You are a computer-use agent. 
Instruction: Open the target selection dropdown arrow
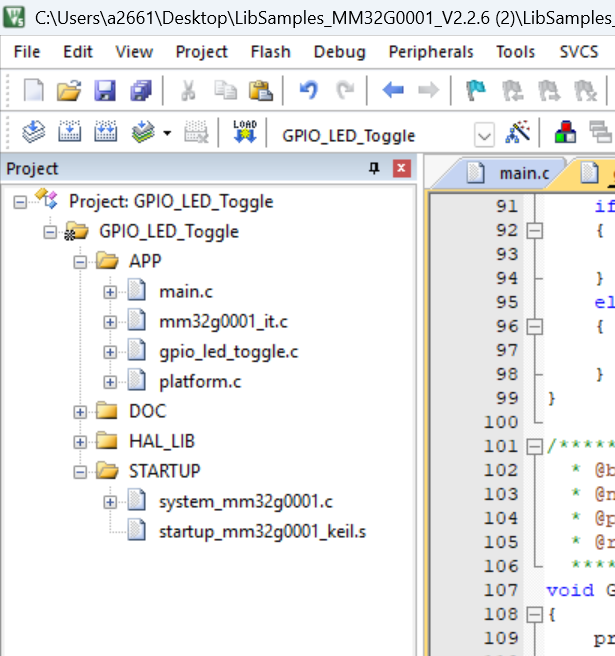pos(484,135)
